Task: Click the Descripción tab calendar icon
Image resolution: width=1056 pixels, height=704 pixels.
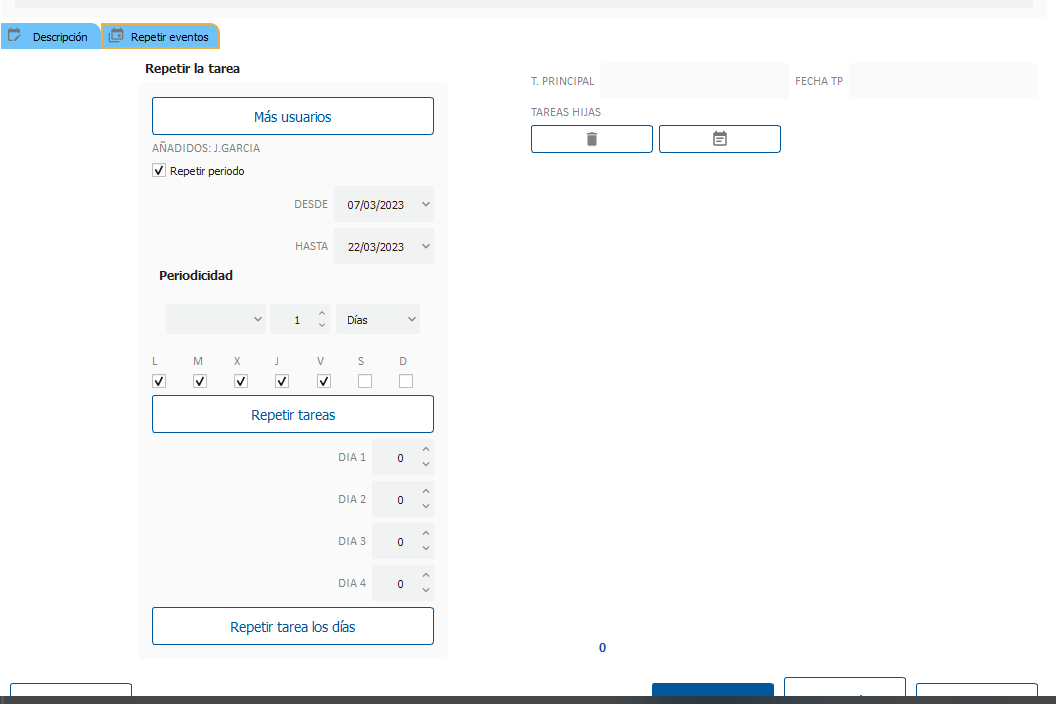Action: [x=15, y=36]
